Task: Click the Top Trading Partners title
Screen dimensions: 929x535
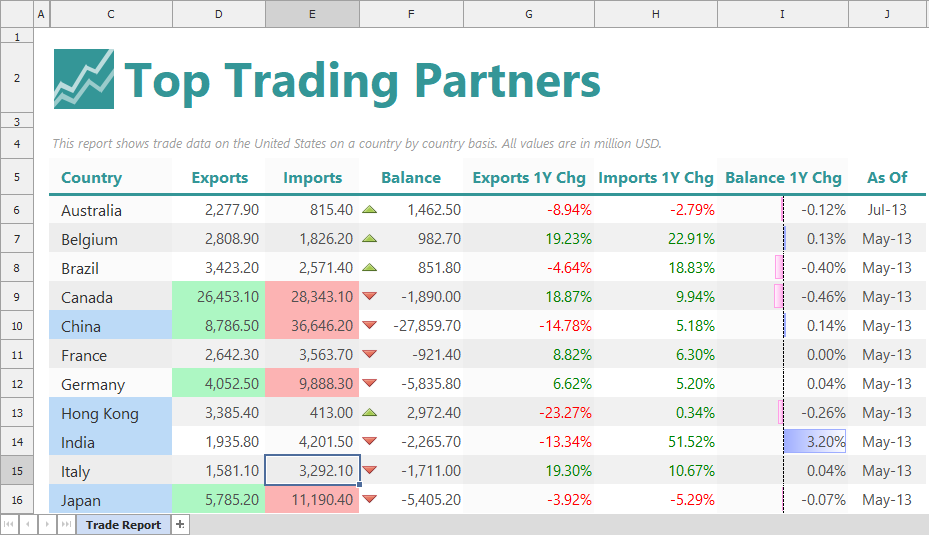Action: click(x=362, y=80)
